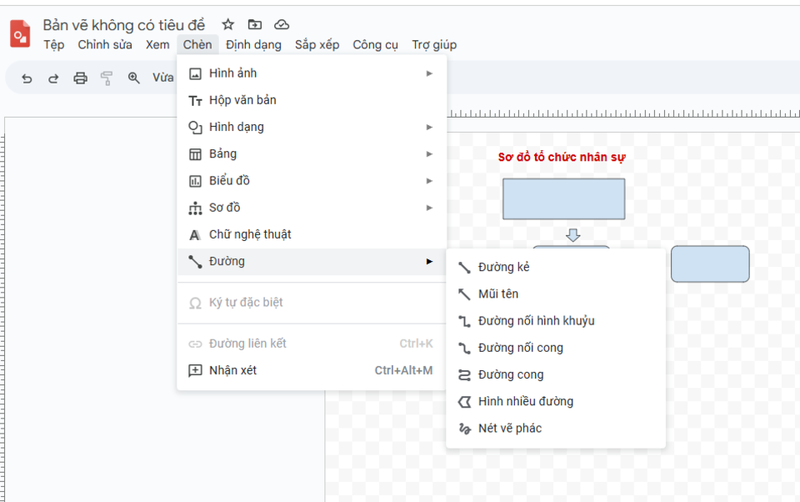Select the large top blue rectangle

564,199
